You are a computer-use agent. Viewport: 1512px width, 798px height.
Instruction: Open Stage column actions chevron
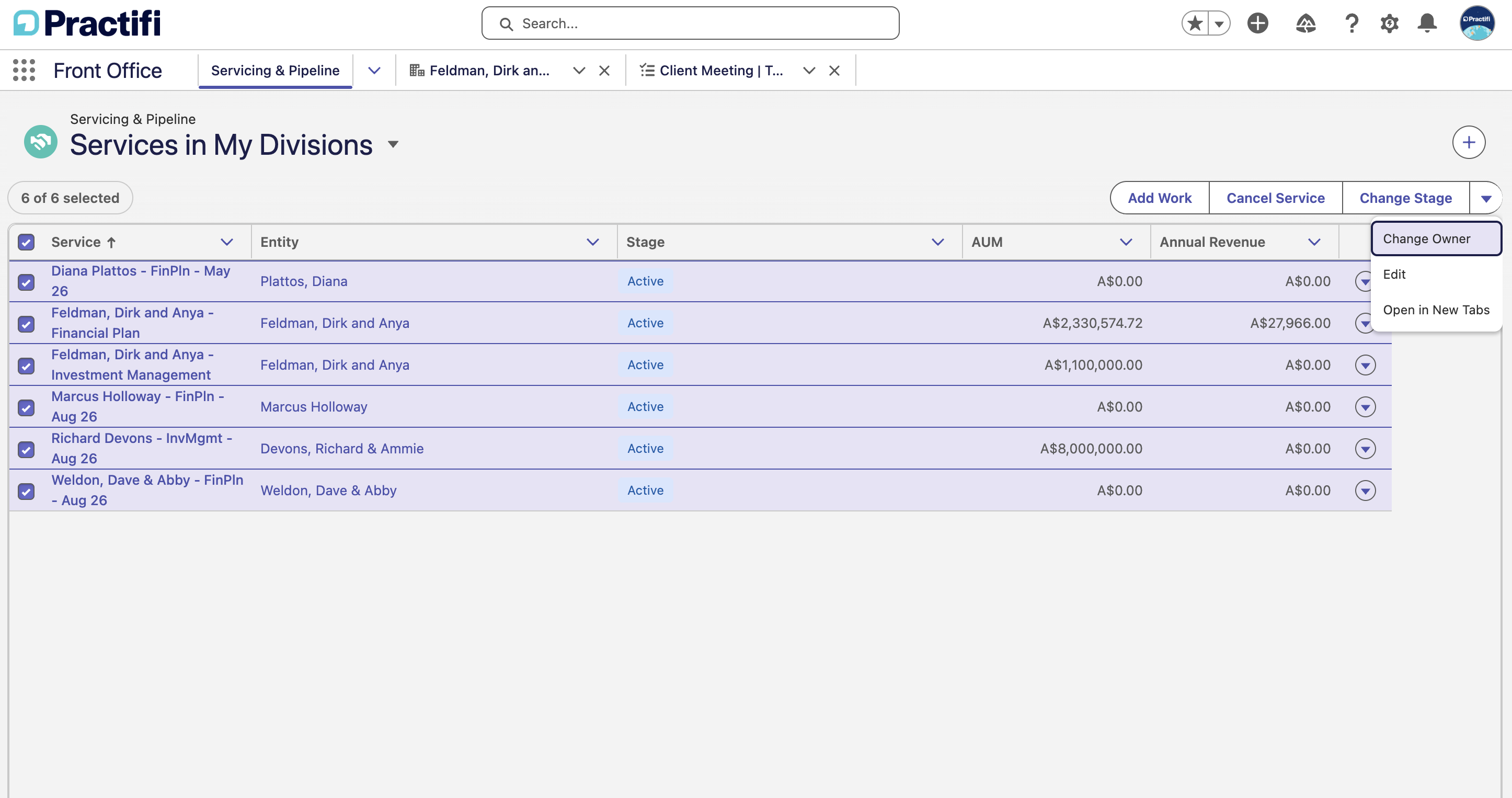pos(938,242)
